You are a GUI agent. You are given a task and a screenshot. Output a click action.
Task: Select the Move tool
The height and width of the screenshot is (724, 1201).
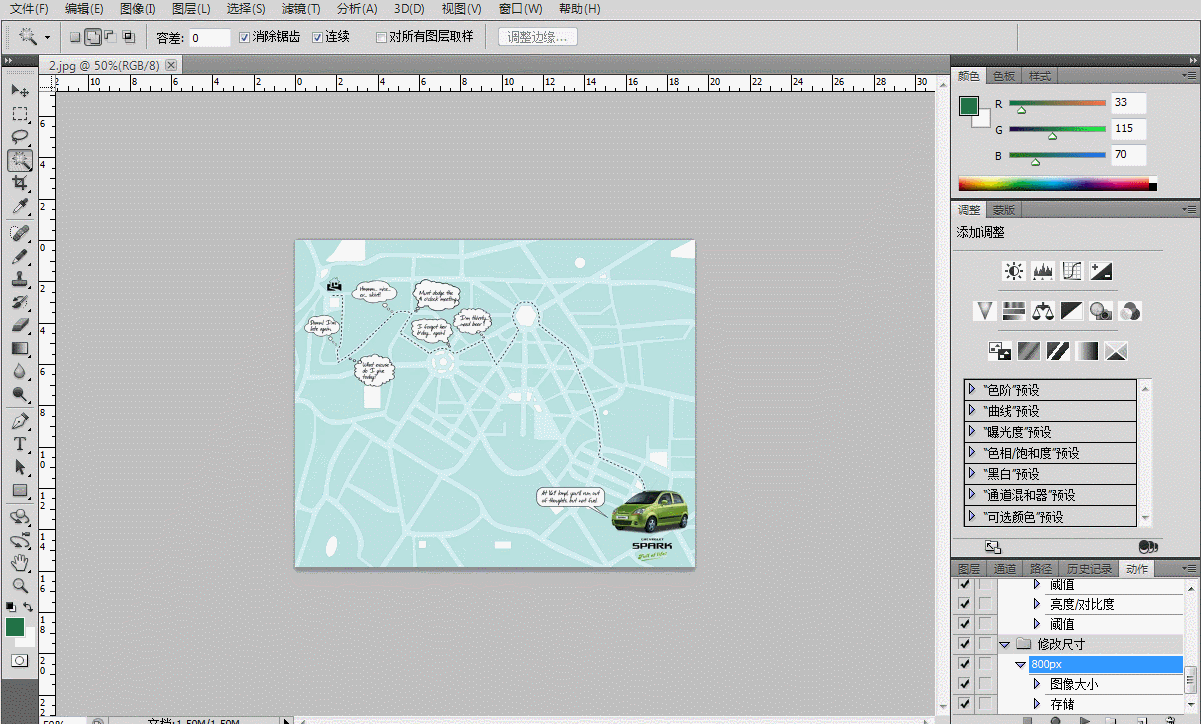tap(20, 91)
